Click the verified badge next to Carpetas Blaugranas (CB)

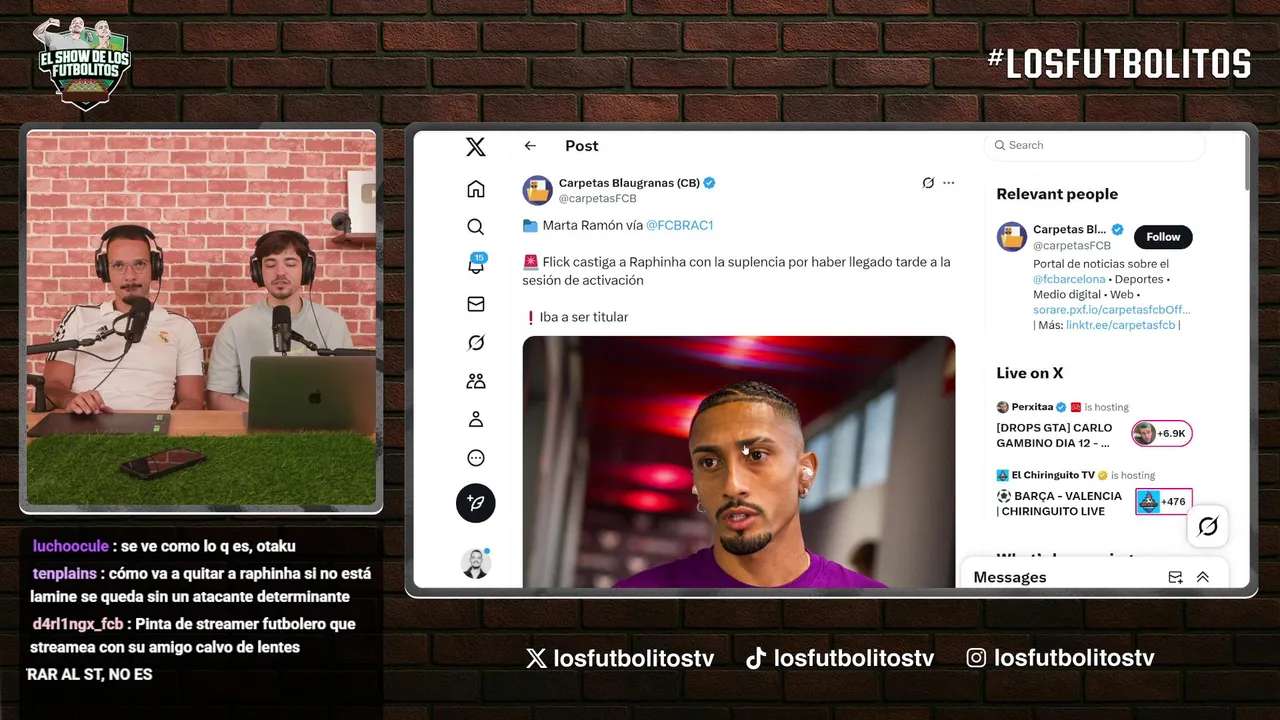click(710, 183)
